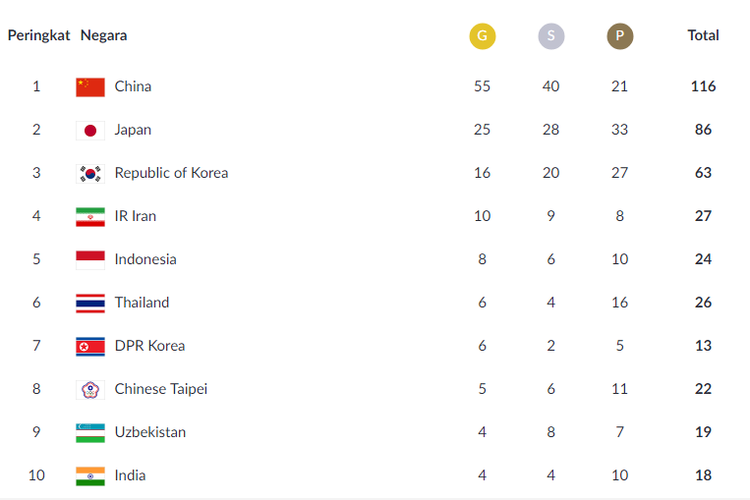The image size is (750, 500).
Task: Click the India flag icon
Action: pos(90,475)
